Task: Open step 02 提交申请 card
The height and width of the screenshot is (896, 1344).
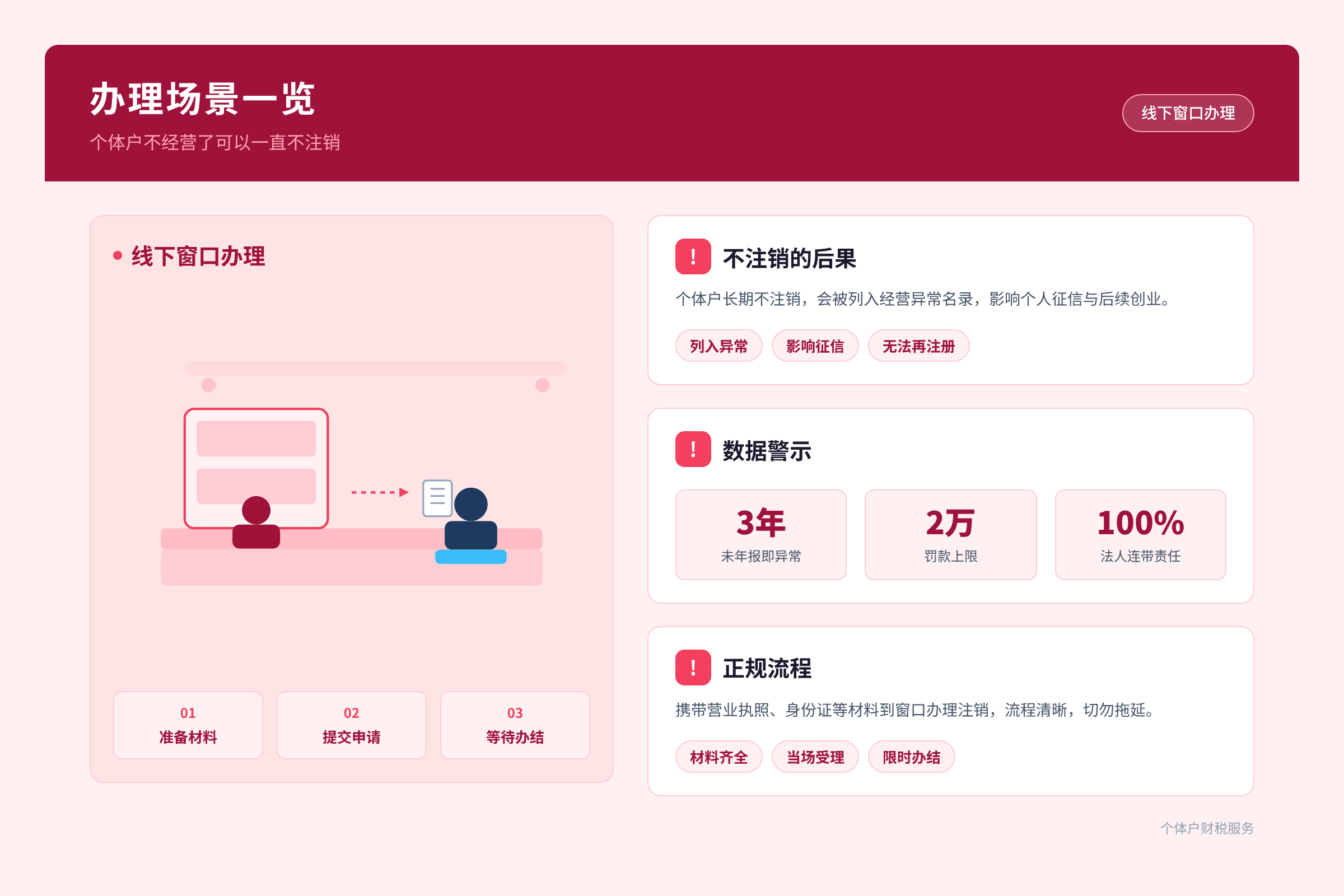Action: (352, 725)
